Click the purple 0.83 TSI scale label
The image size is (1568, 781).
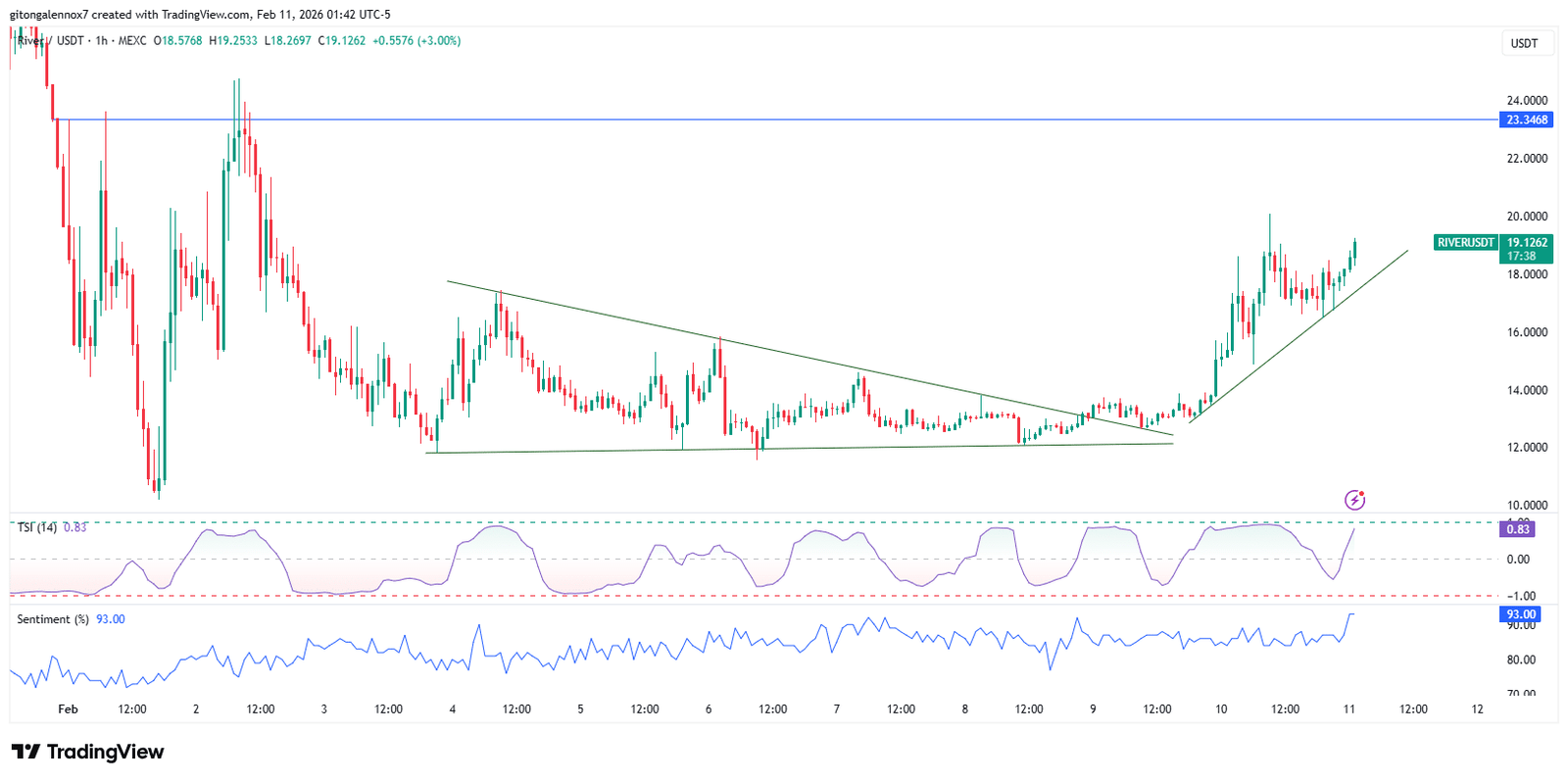point(1517,529)
